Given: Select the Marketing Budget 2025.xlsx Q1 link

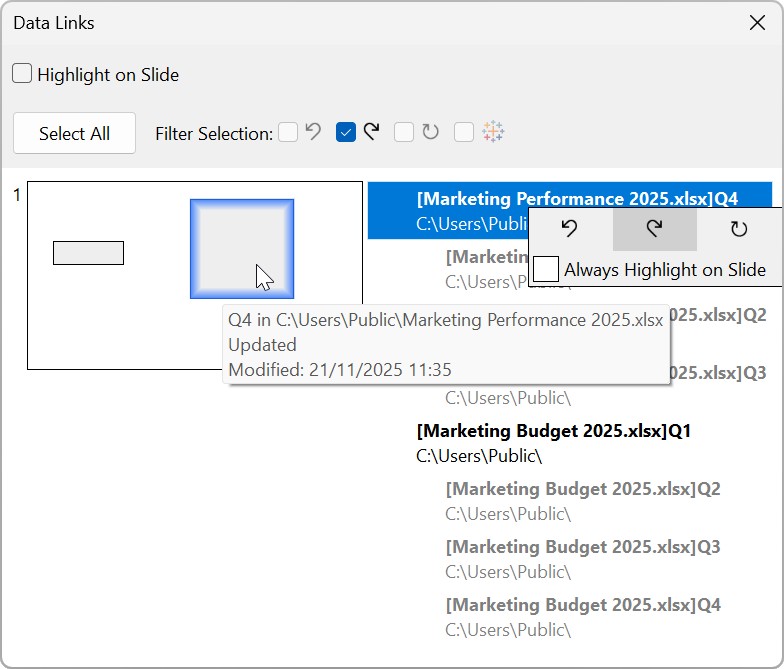Looking at the screenshot, I should (553, 432).
